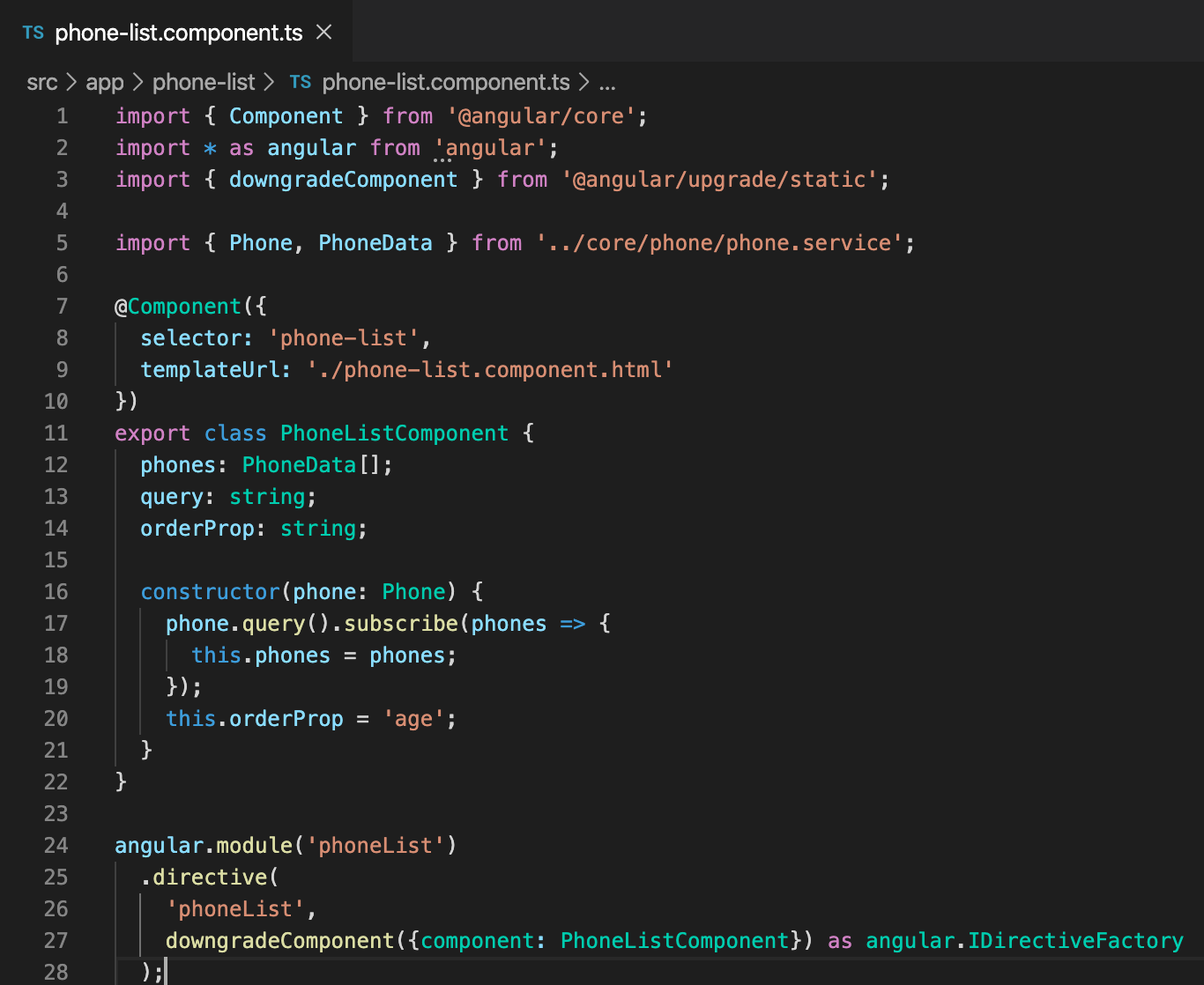
Task: Open the 'phone-list' folder breadcrumb
Action: tap(204, 83)
